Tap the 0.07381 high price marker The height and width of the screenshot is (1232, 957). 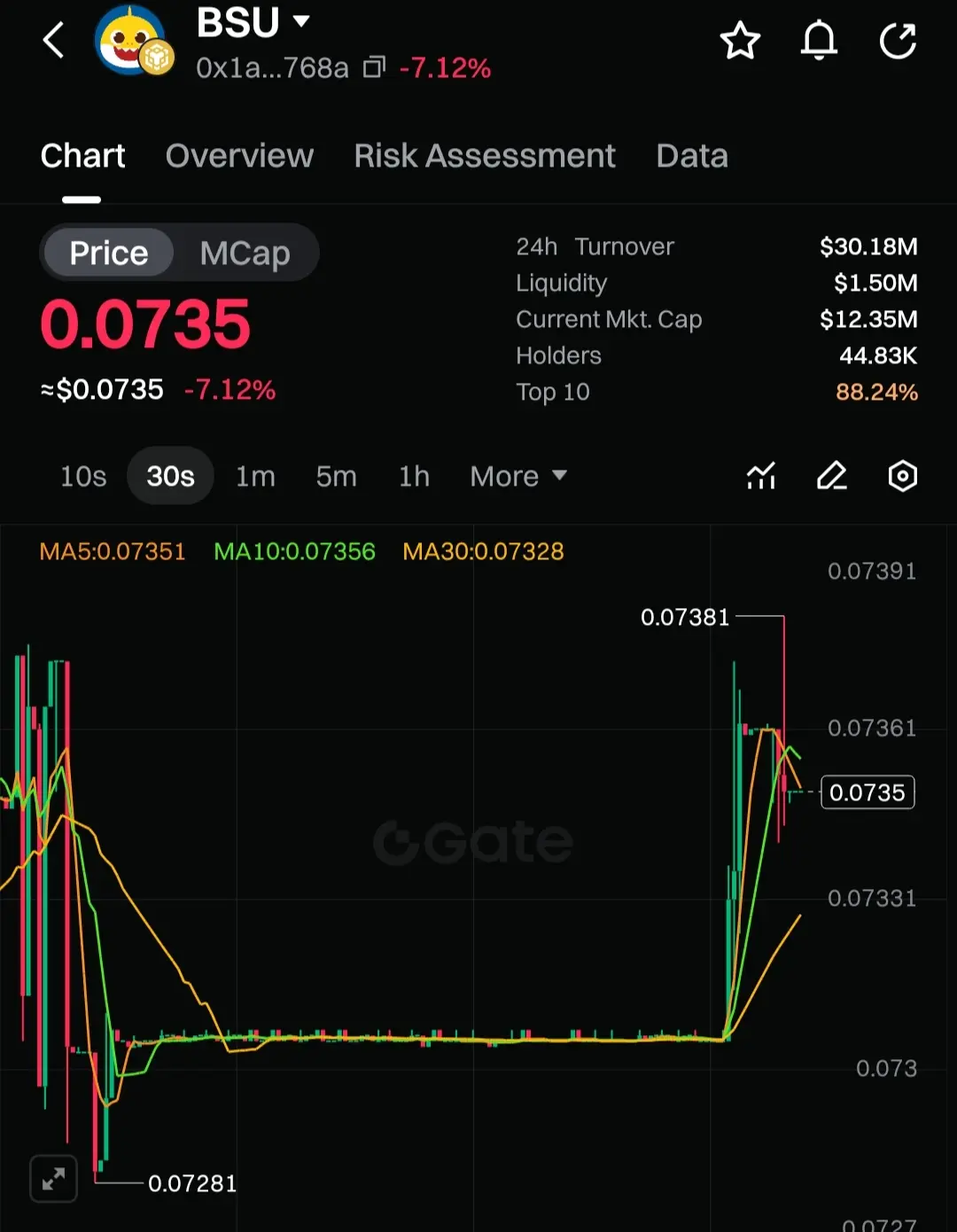pos(685,617)
